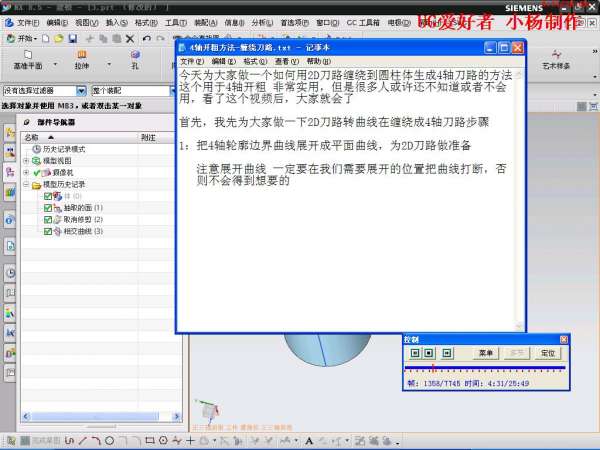Screen dimensions: 600x450
Task: Click the profile curve tool in bottom toolbar
Action: 69,441
